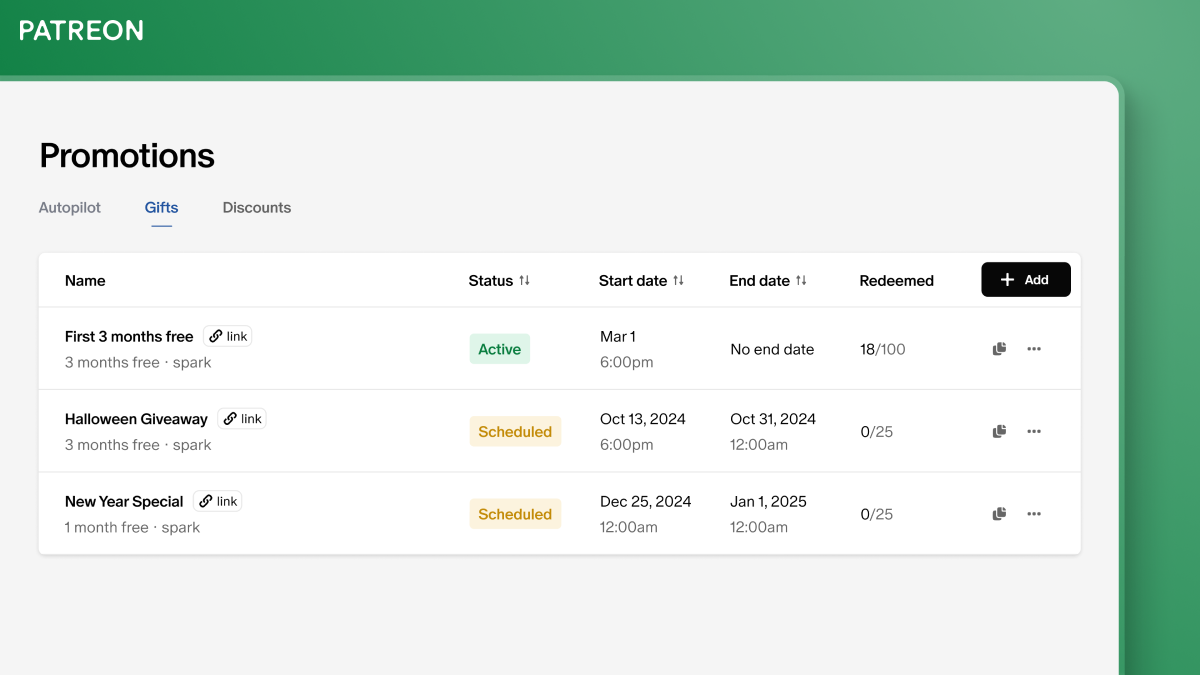This screenshot has width=1200, height=675.
Task: Click the Active status badge
Action: [500, 349]
